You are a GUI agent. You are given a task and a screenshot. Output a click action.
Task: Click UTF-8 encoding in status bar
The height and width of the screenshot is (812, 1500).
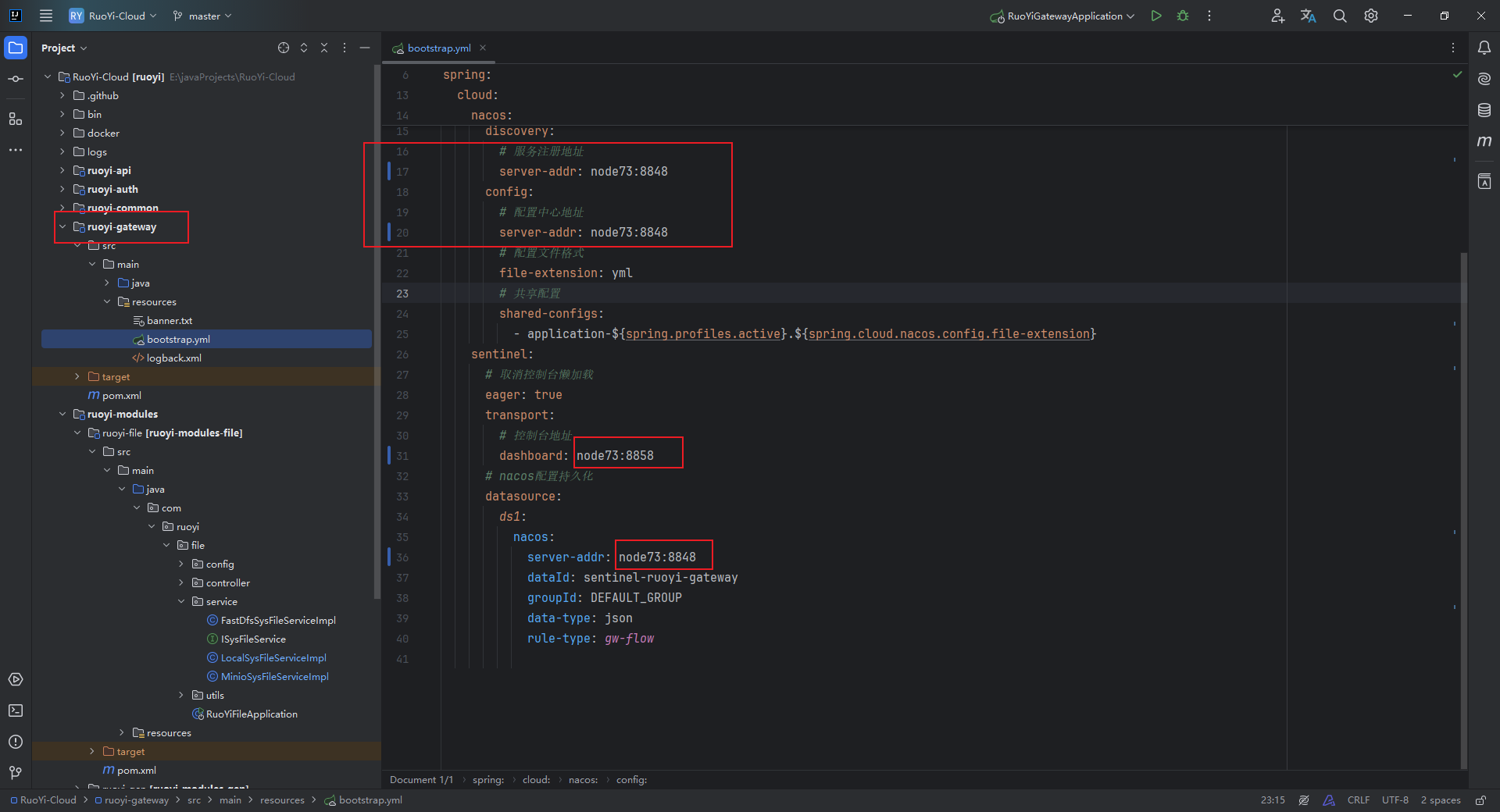pyautogui.click(x=1395, y=800)
